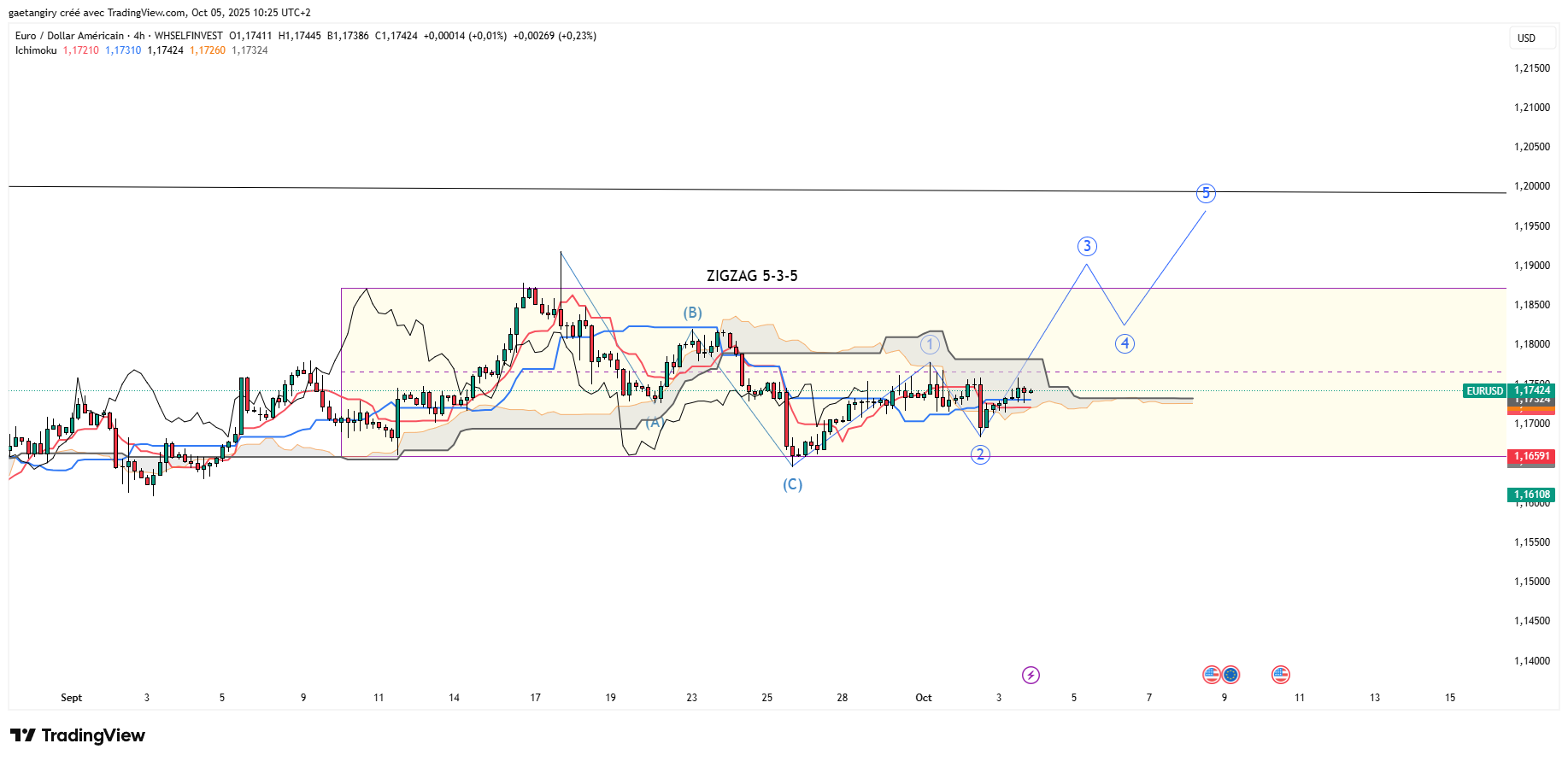This screenshot has width=1568, height=761.
Task: Click the Euro / Dollar Américain symbol title
Action: 69,36
